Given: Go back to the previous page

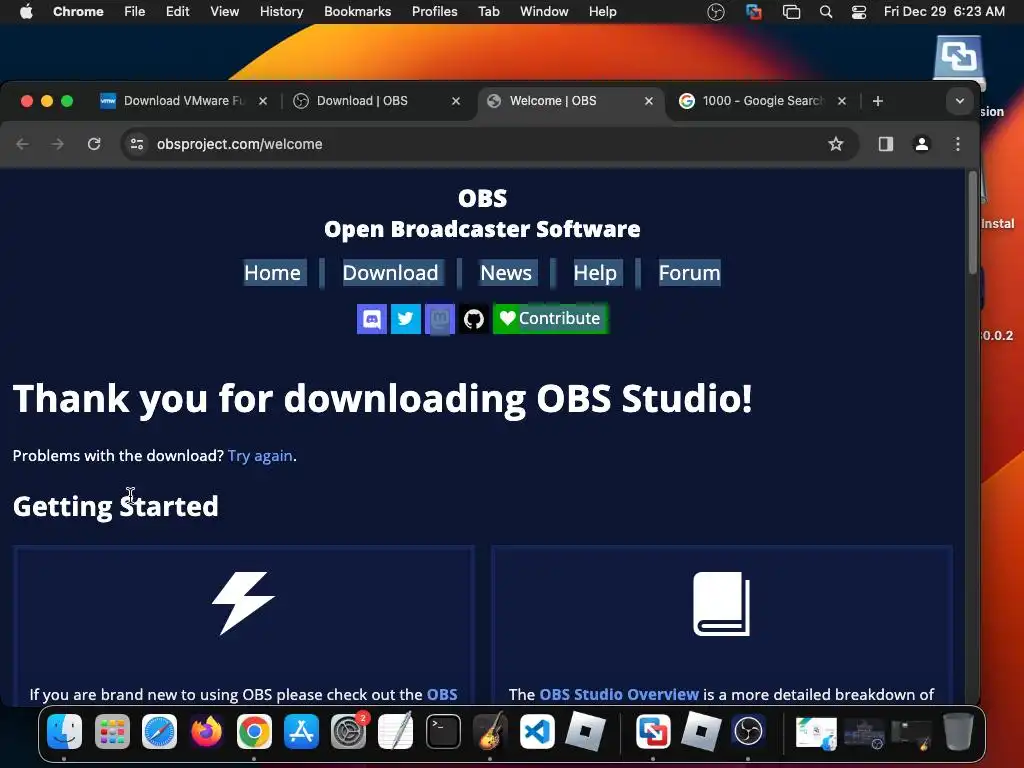Looking at the screenshot, I should point(23,144).
